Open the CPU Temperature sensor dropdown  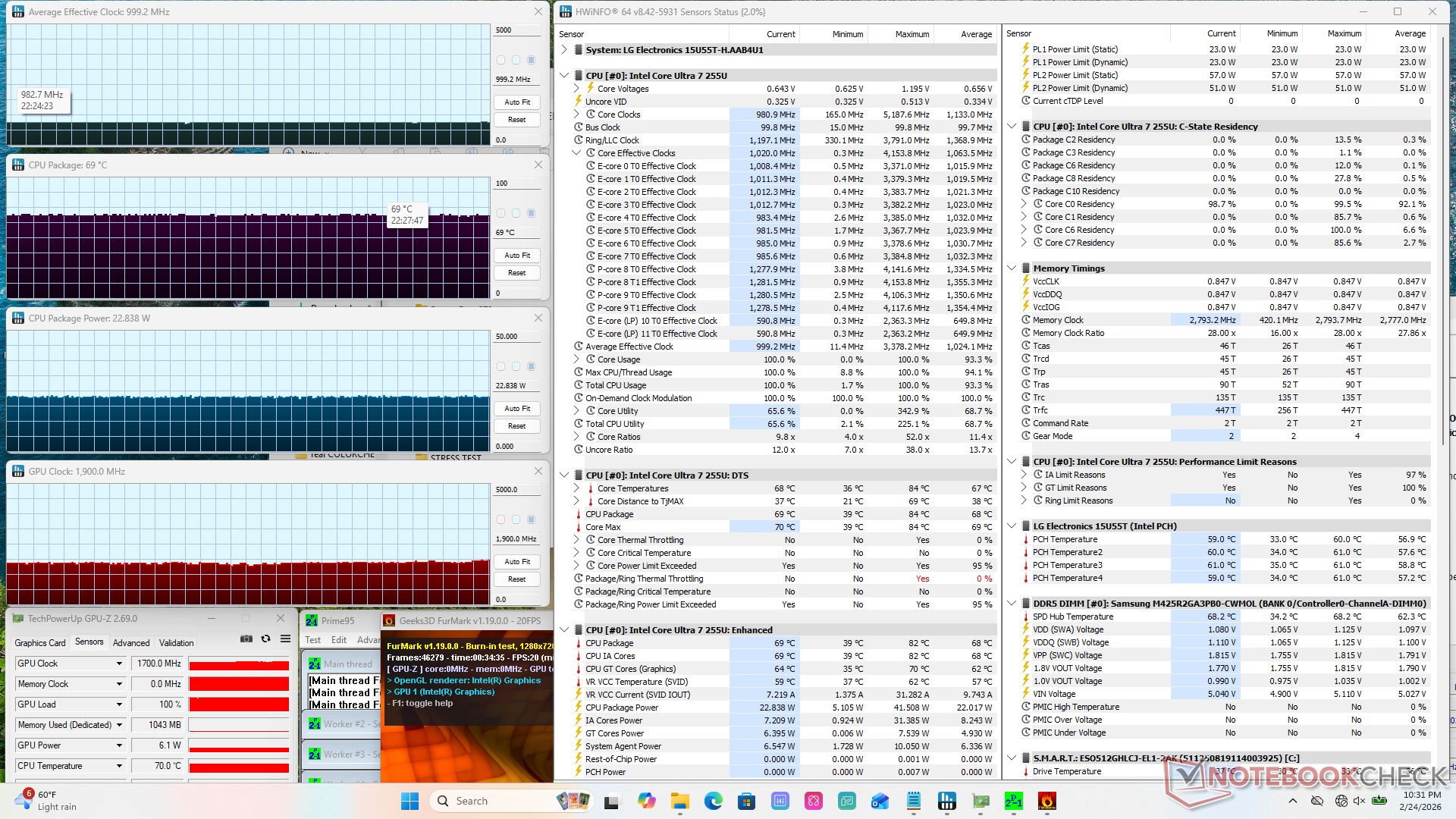pyautogui.click(x=119, y=766)
